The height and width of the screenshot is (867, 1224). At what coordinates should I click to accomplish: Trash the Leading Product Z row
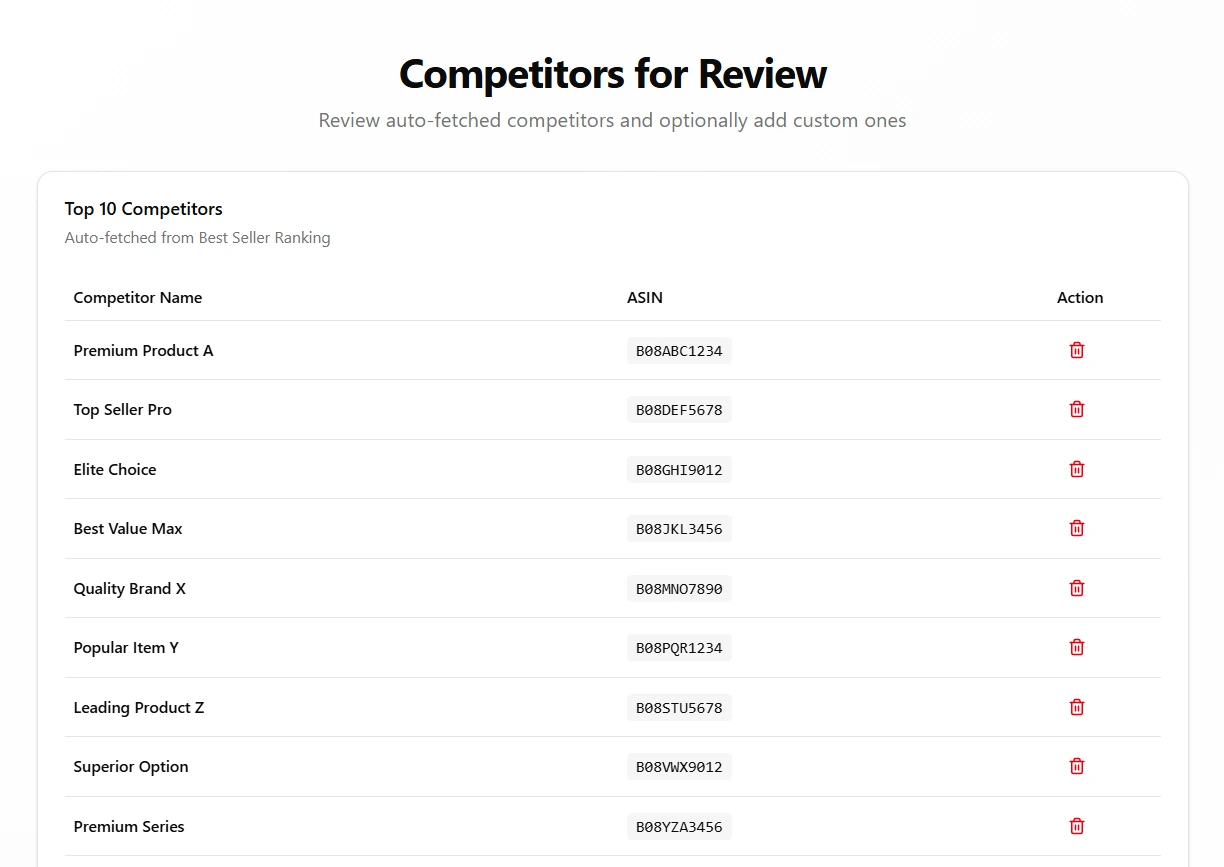(x=1077, y=707)
